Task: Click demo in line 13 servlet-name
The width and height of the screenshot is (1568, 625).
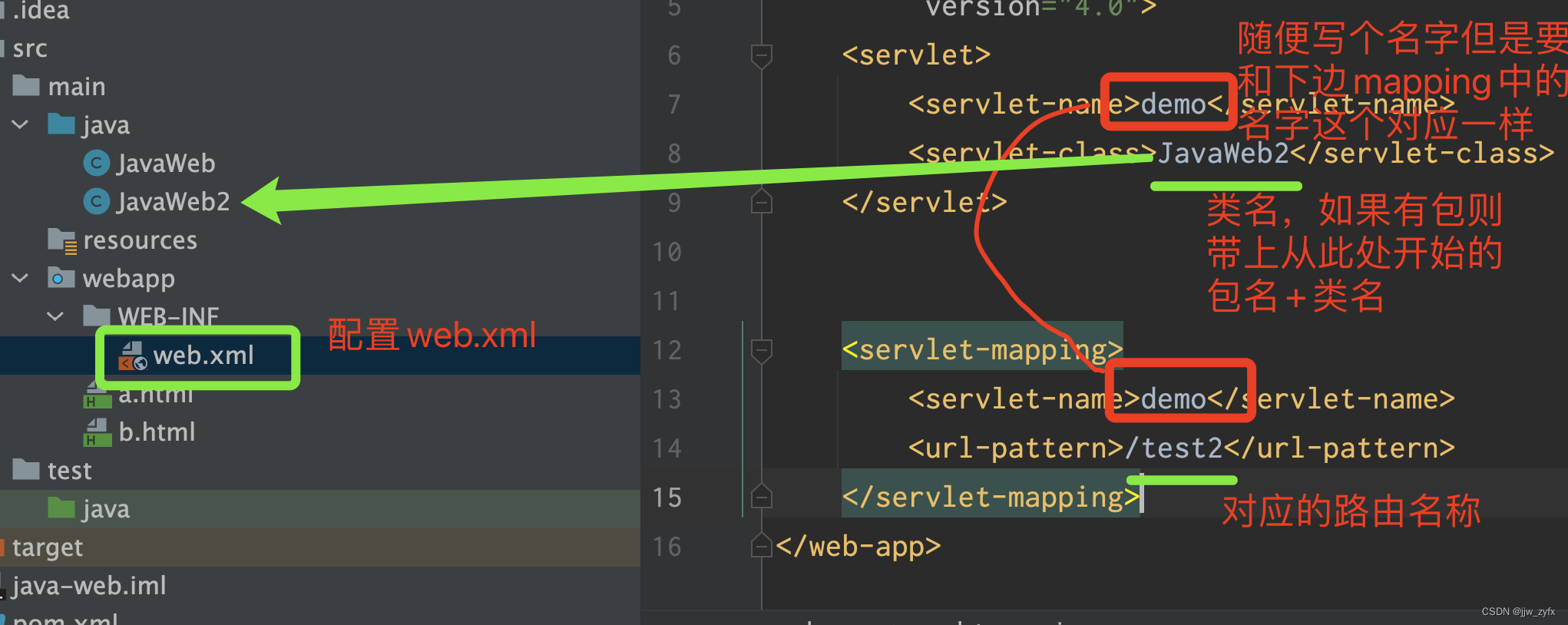Action: 1174,399
